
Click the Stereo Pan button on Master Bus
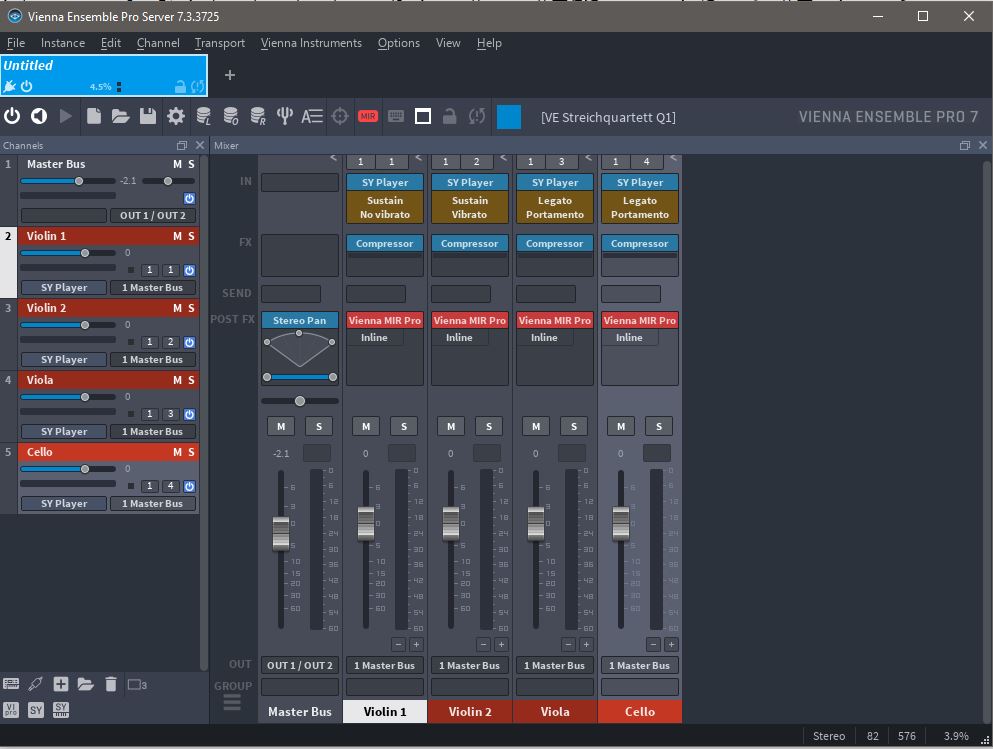300,320
